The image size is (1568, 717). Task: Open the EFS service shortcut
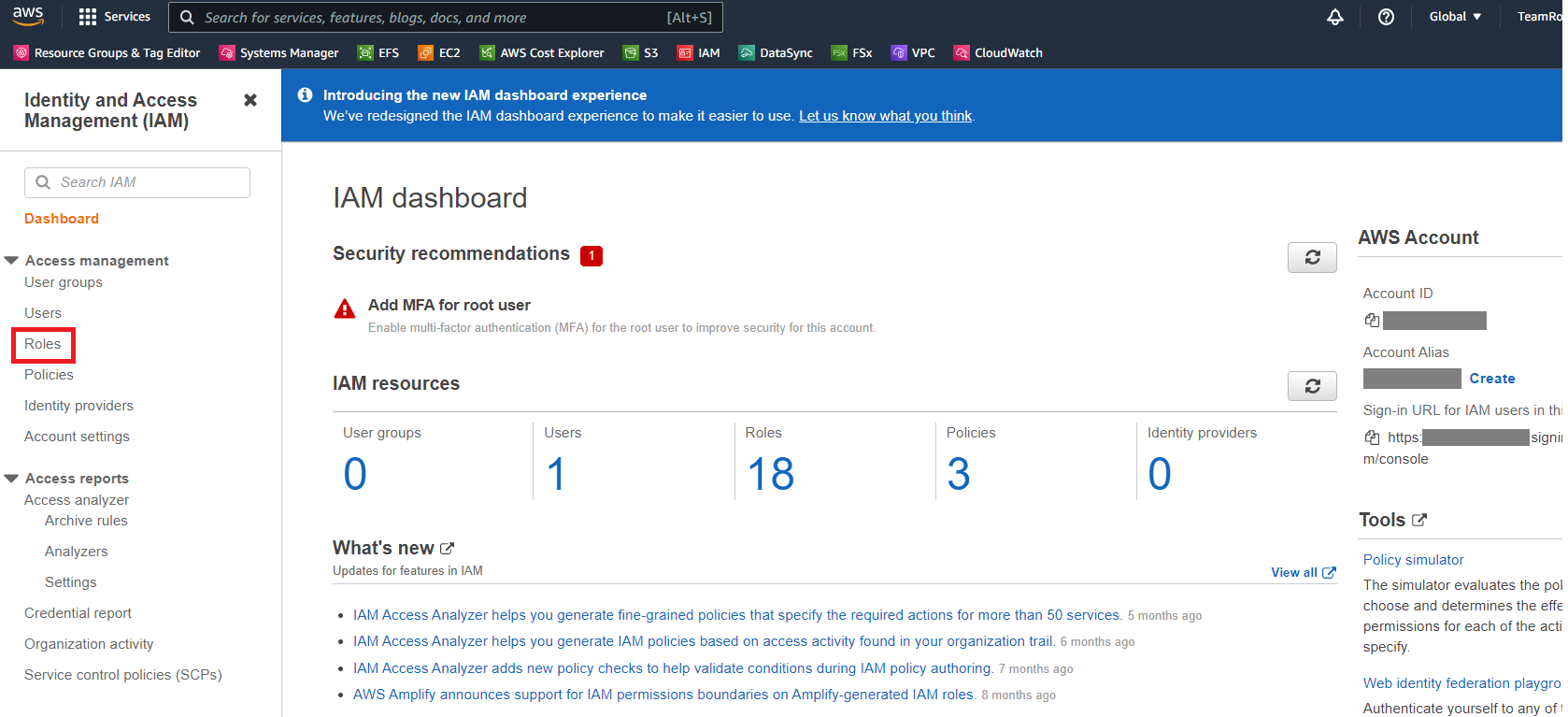coord(378,53)
